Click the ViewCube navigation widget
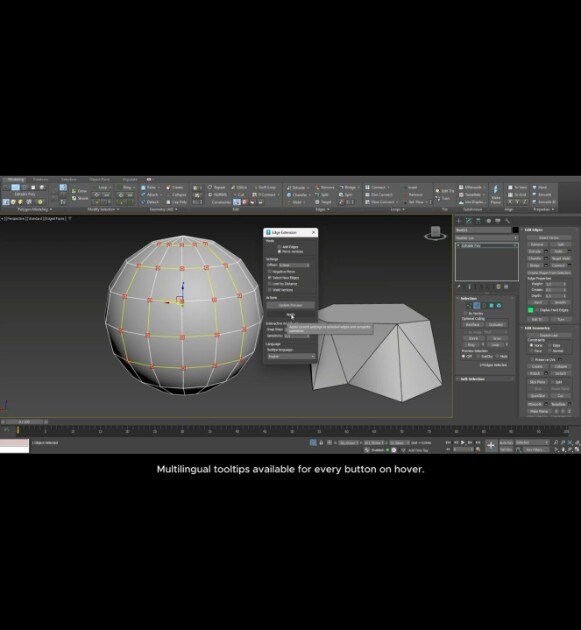Screen dimensions: 581x630 click(435, 233)
